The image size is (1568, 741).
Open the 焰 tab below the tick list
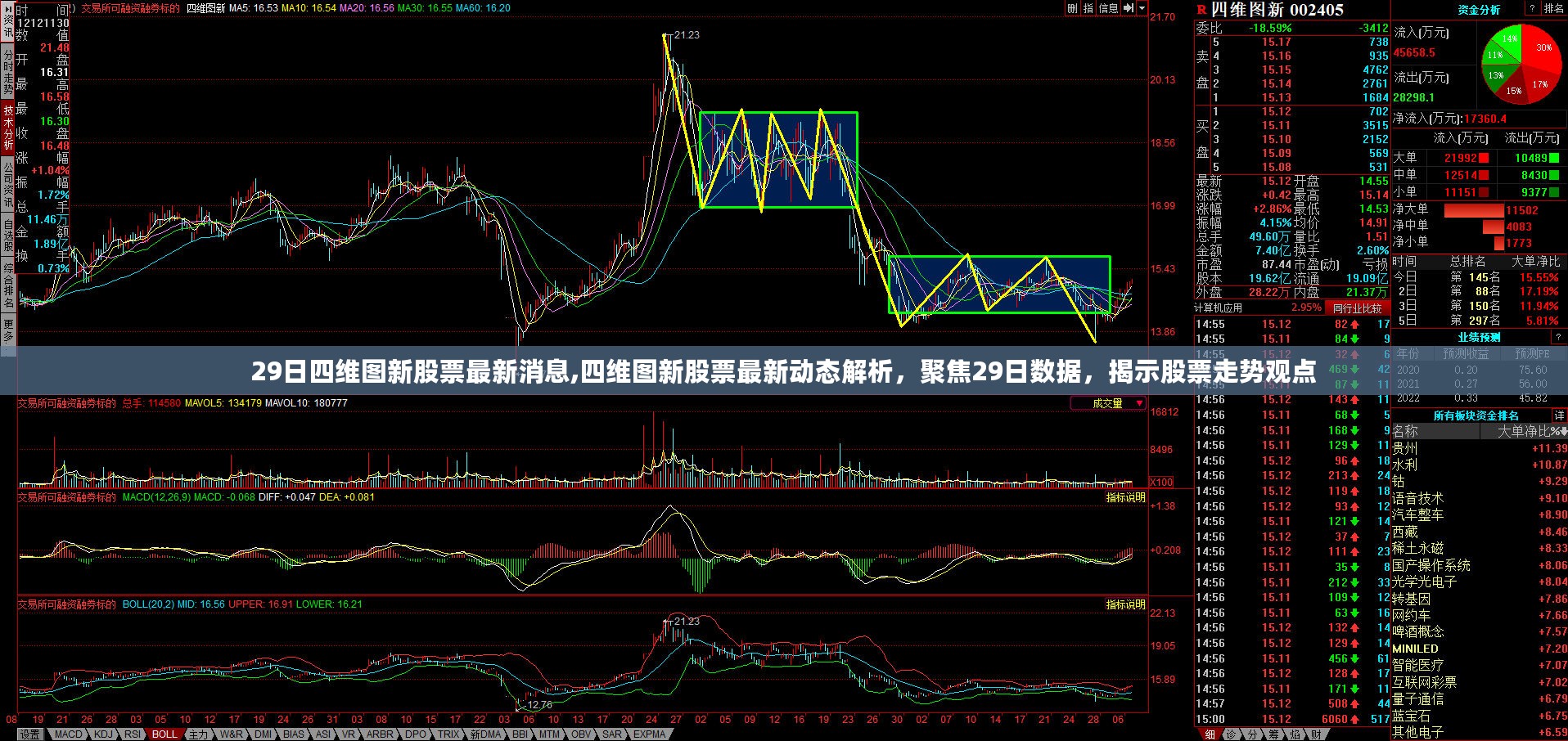coord(1295,734)
